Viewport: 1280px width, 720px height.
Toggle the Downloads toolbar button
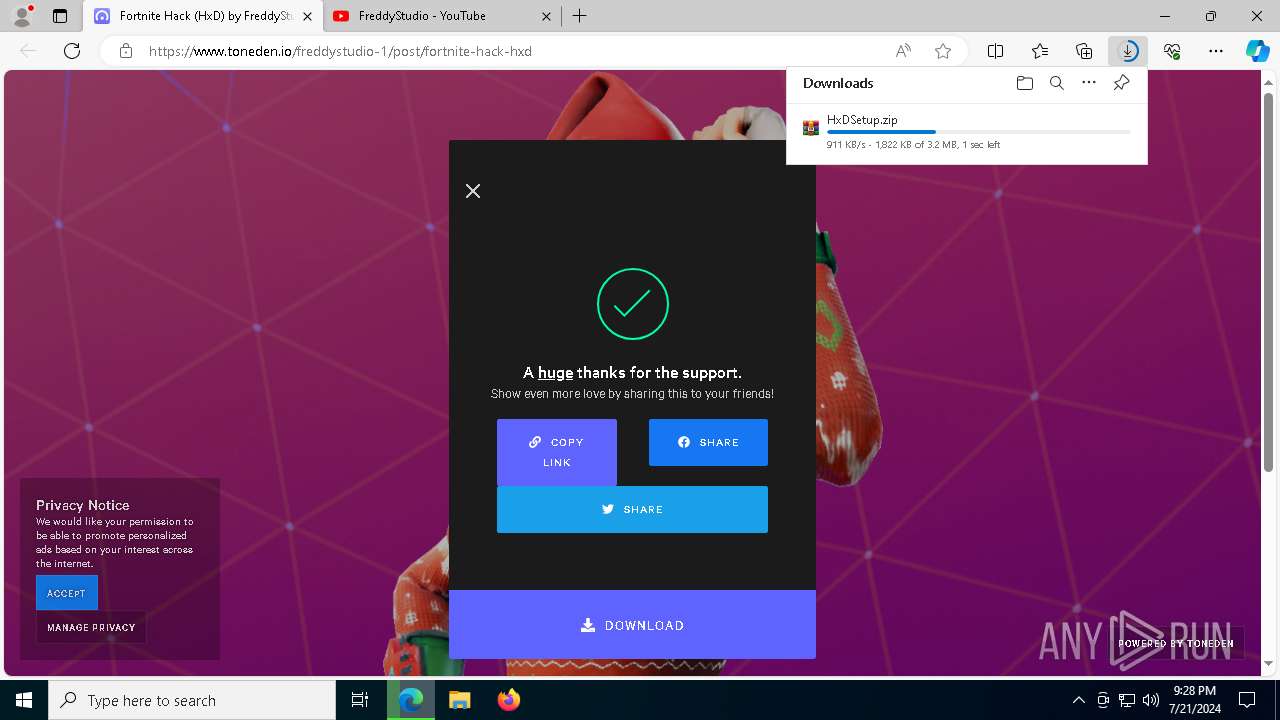(1128, 51)
